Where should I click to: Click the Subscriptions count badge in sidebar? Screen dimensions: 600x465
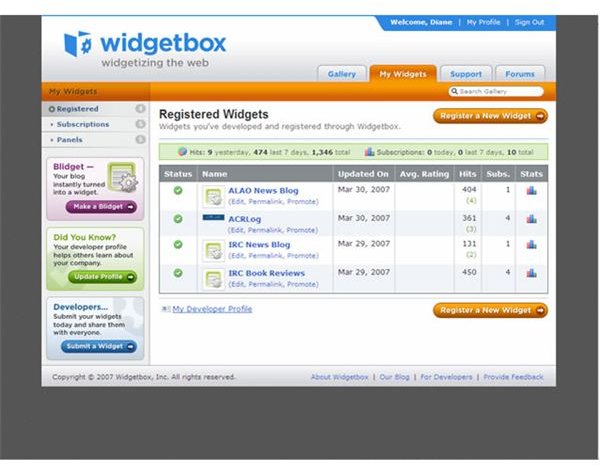(x=140, y=124)
